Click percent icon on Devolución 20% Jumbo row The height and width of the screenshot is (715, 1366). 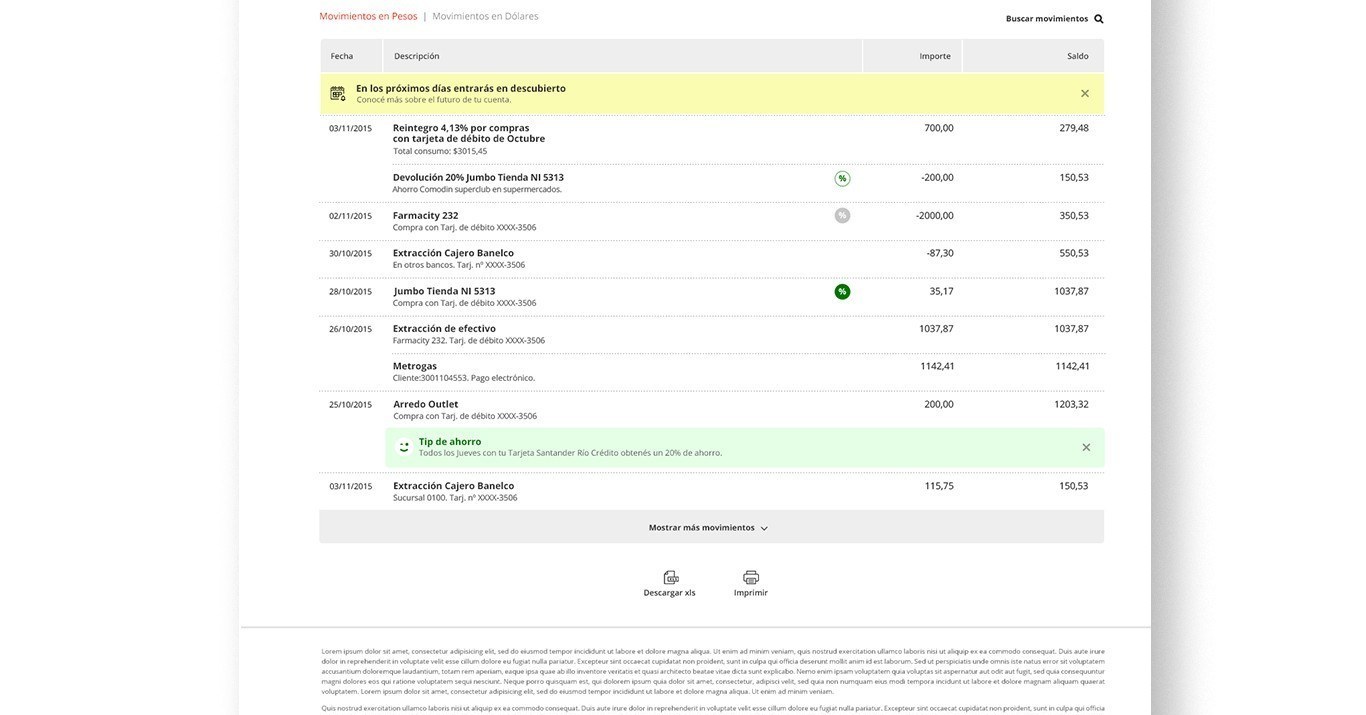(x=842, y=179)
